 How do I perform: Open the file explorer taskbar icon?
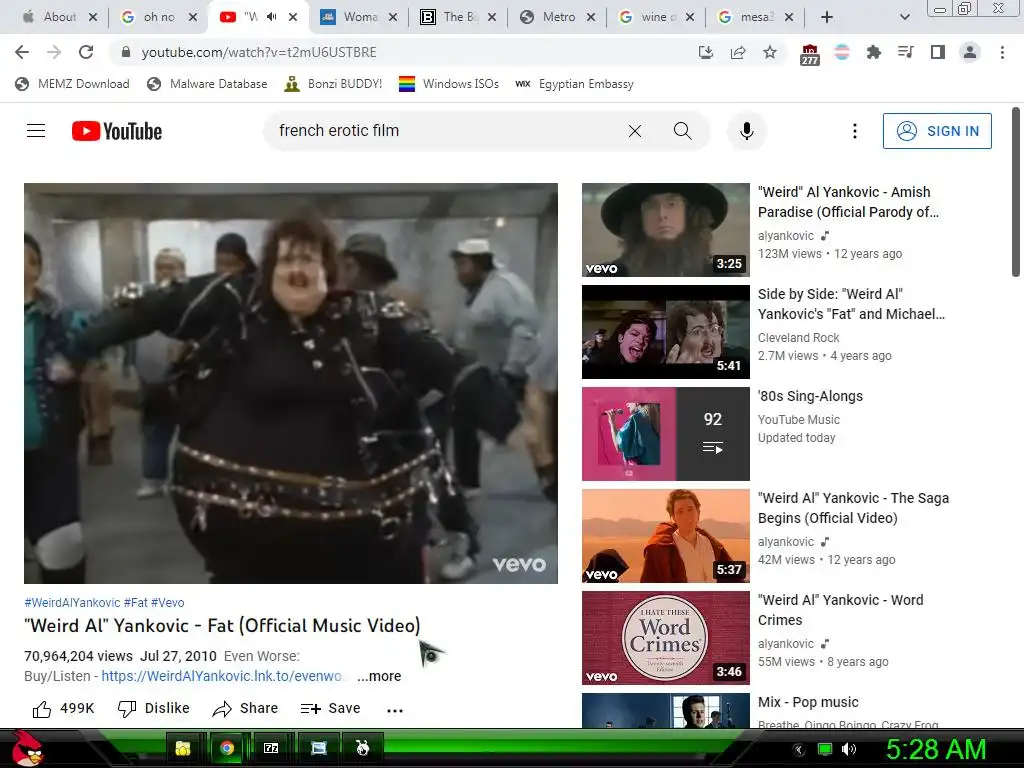pyautogui.click(x=182, y=748)
